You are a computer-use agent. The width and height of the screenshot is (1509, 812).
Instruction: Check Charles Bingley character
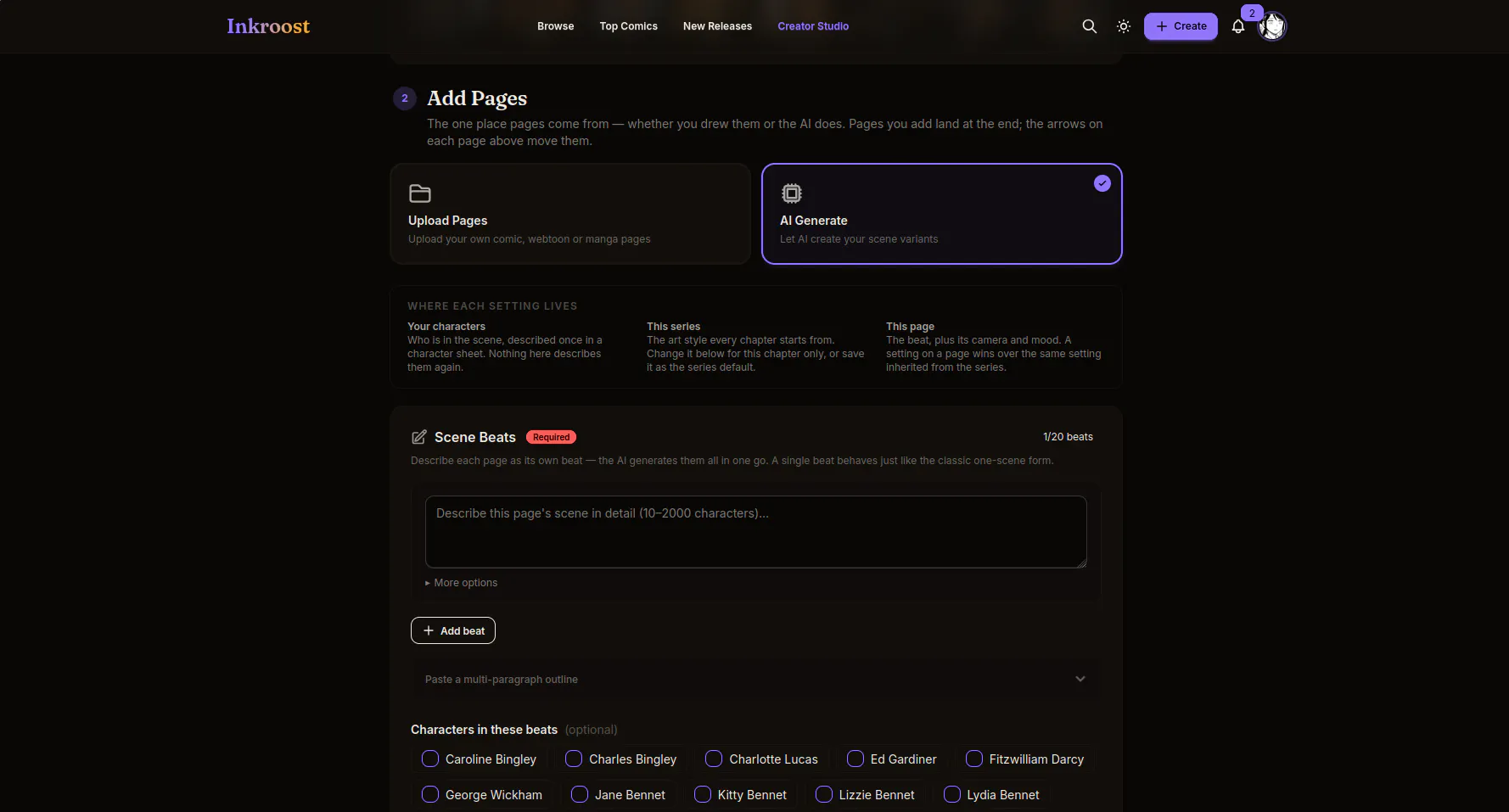click(x=574, y=759)
